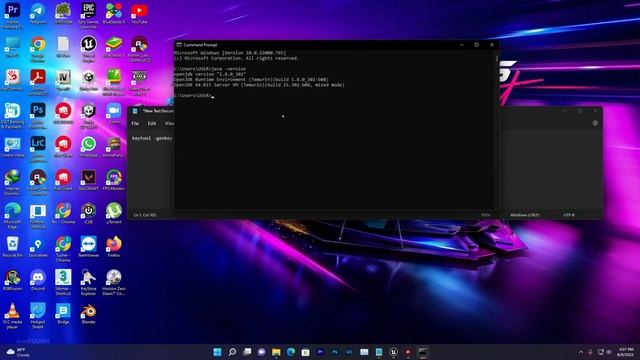Open Hotspot Shield desktop shortcut

pyautogui.click(x=38, y=316)
